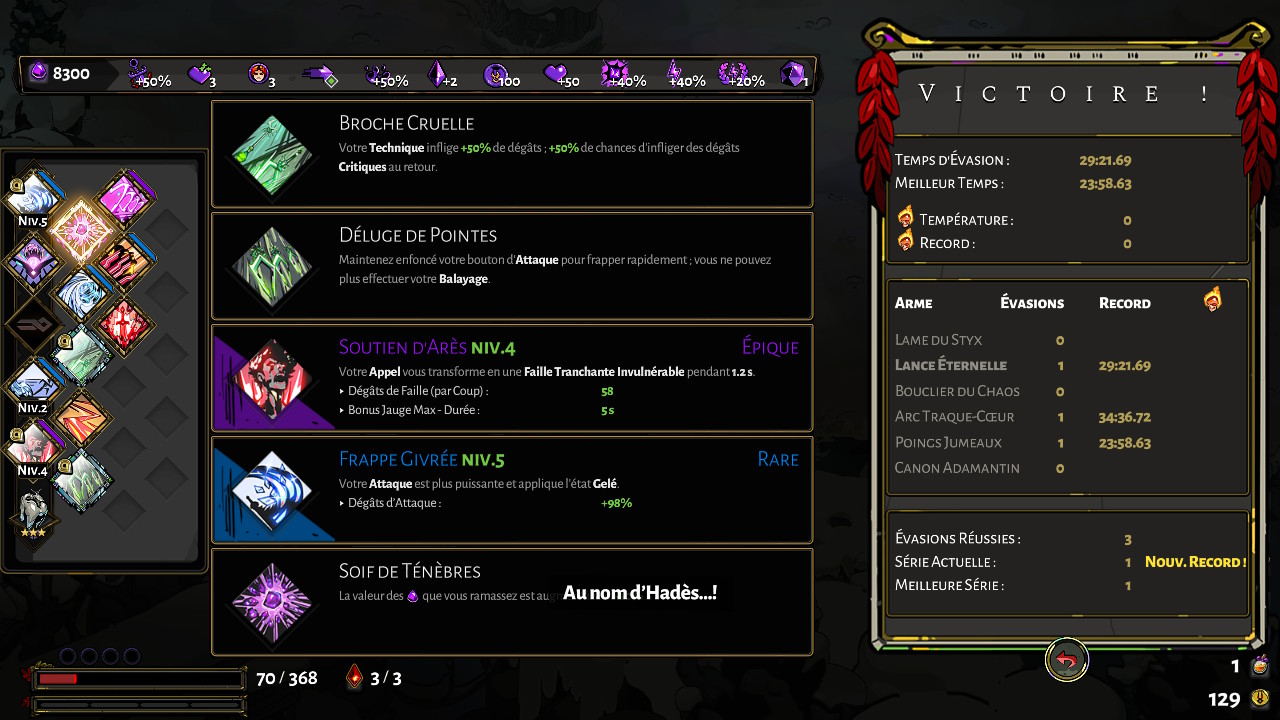Image resolution: width=1280 pixels, height=720 pixels.
Task: Click the red back arrow button
Action: pos(1067,660)
